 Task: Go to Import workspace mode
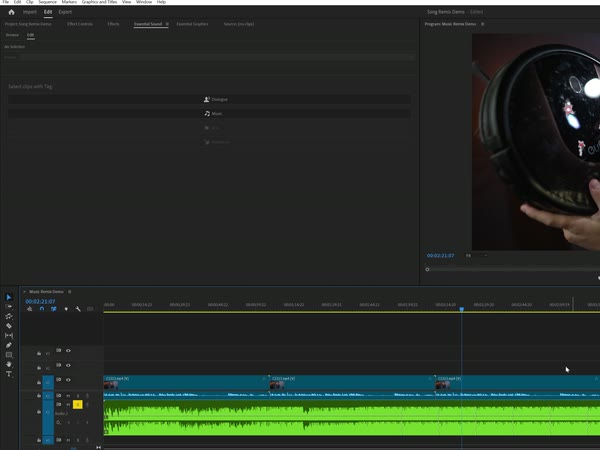[x=30, y=12]
